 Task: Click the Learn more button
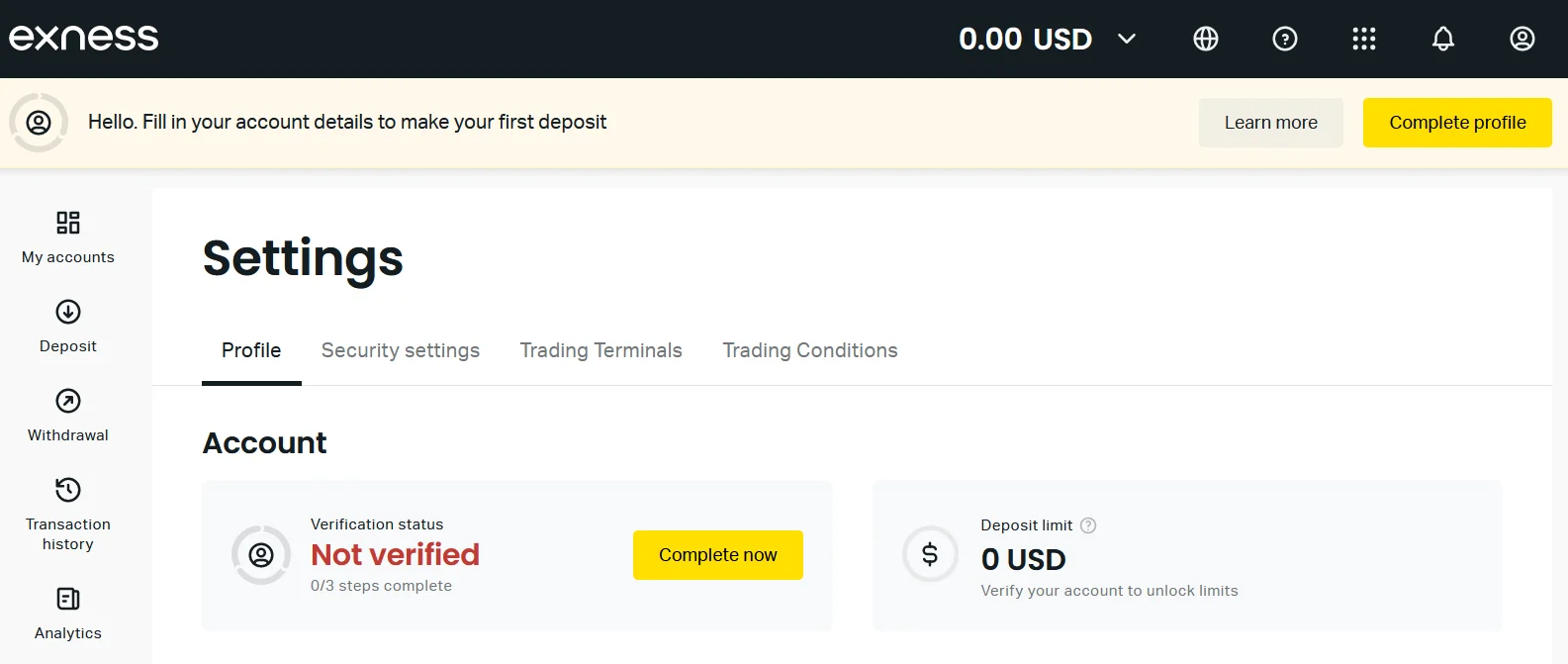pyautogui.click(x=1271, y=123)
